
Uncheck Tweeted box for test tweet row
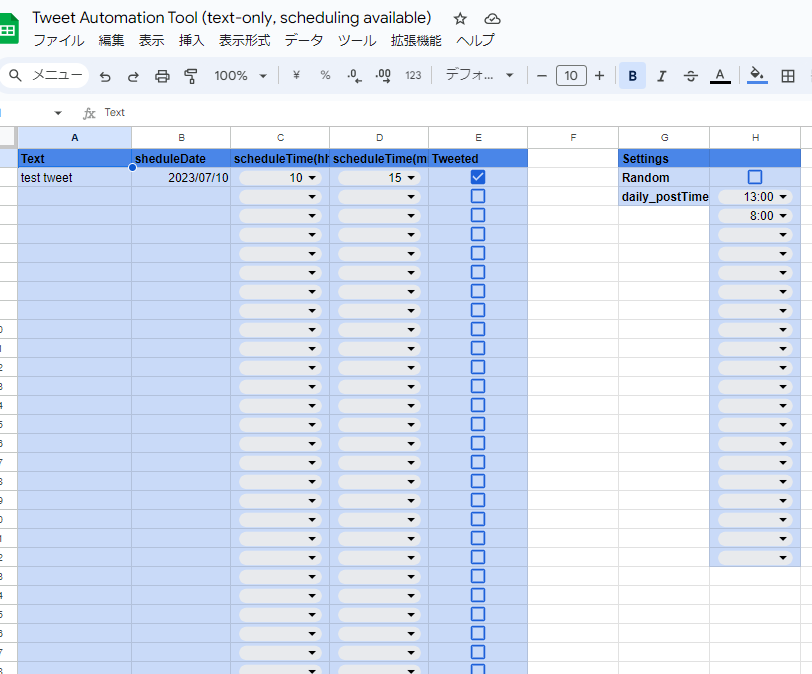[x=477, y=177]
